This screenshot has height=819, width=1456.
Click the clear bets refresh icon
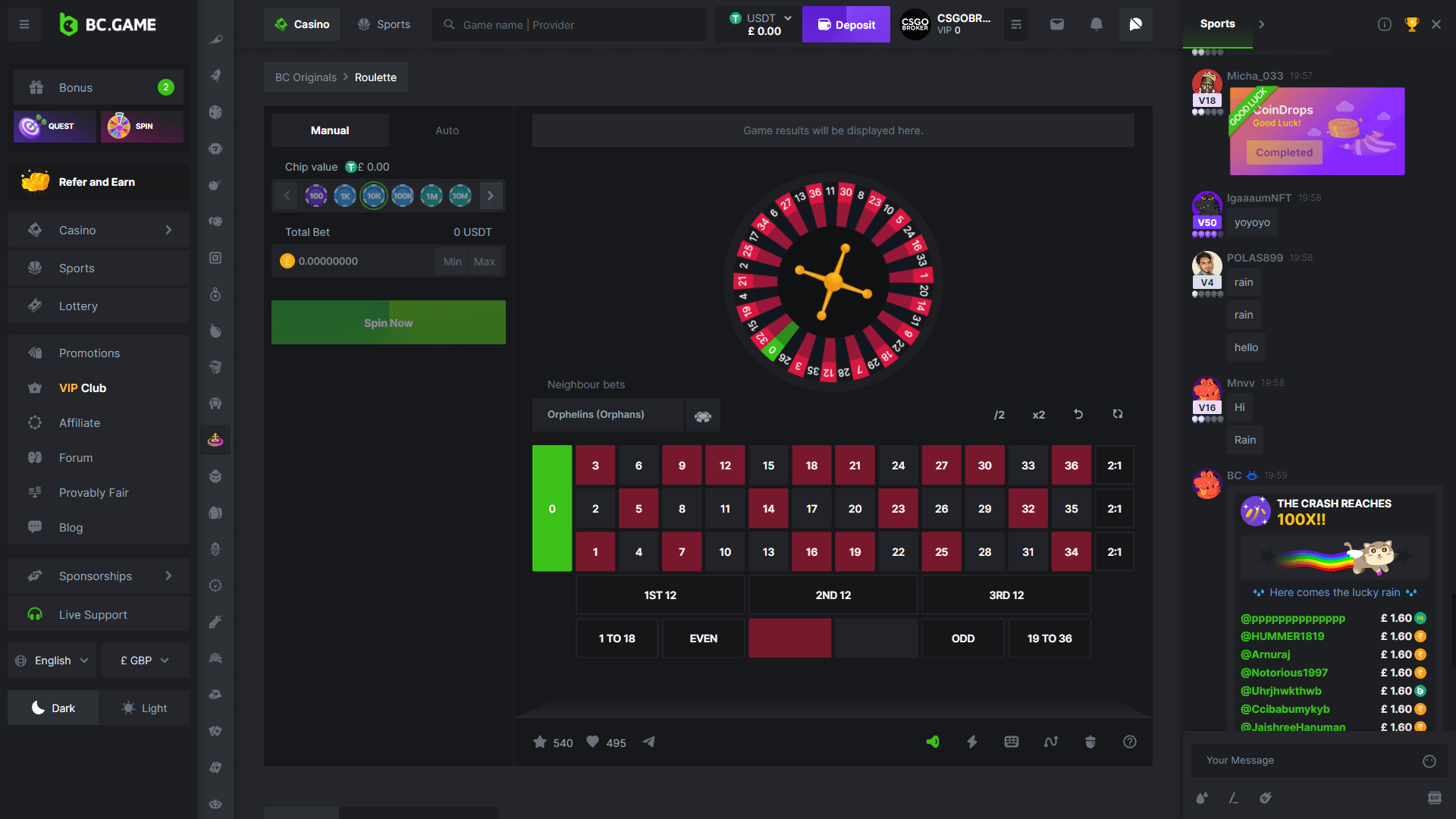1118,414
